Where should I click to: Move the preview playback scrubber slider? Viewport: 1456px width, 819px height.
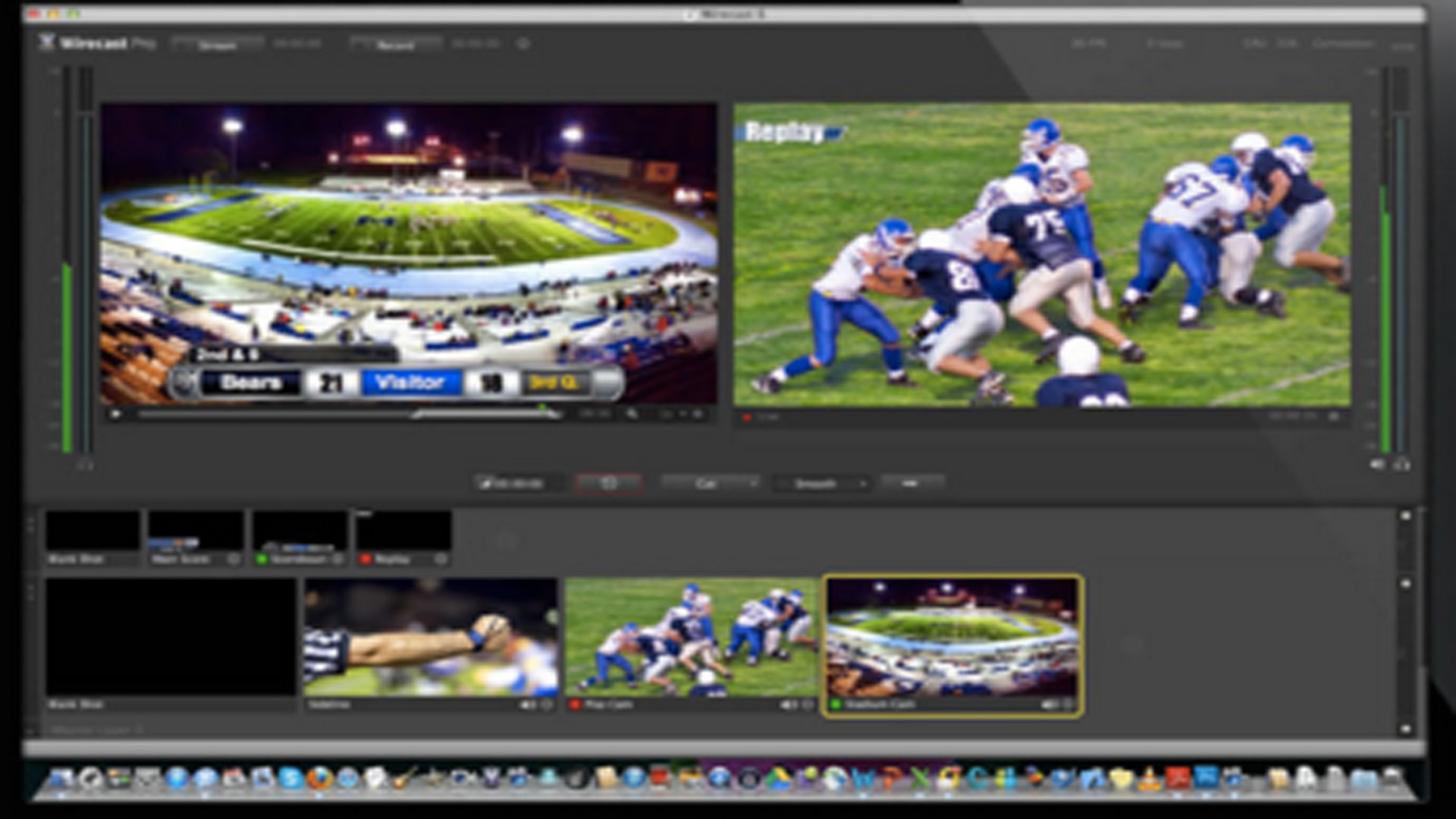tap(349, 414)
